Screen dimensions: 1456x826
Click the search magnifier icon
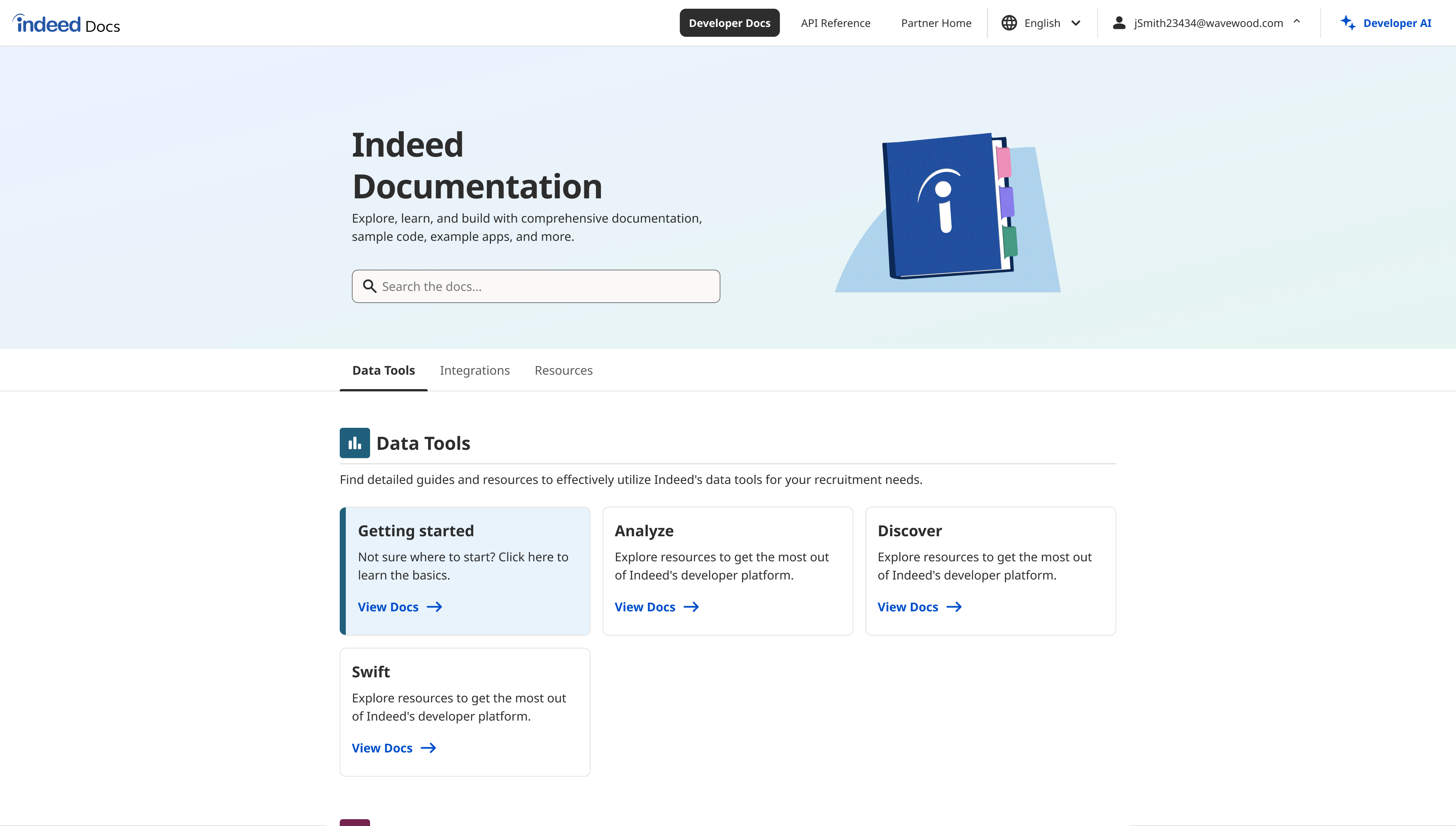coord(369,286)
